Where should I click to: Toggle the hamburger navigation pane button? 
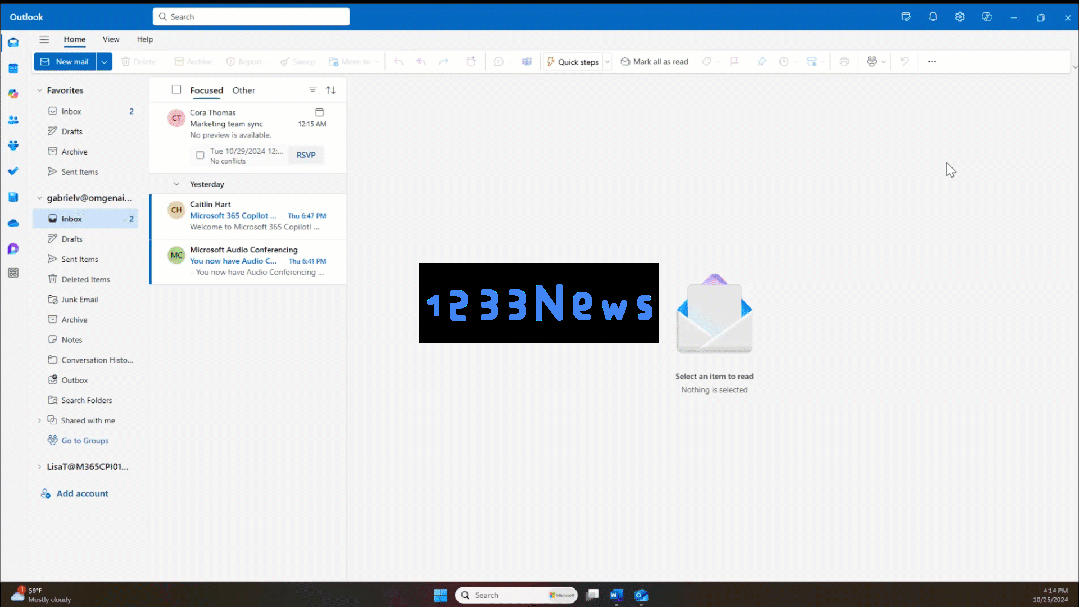click(44, 39)
